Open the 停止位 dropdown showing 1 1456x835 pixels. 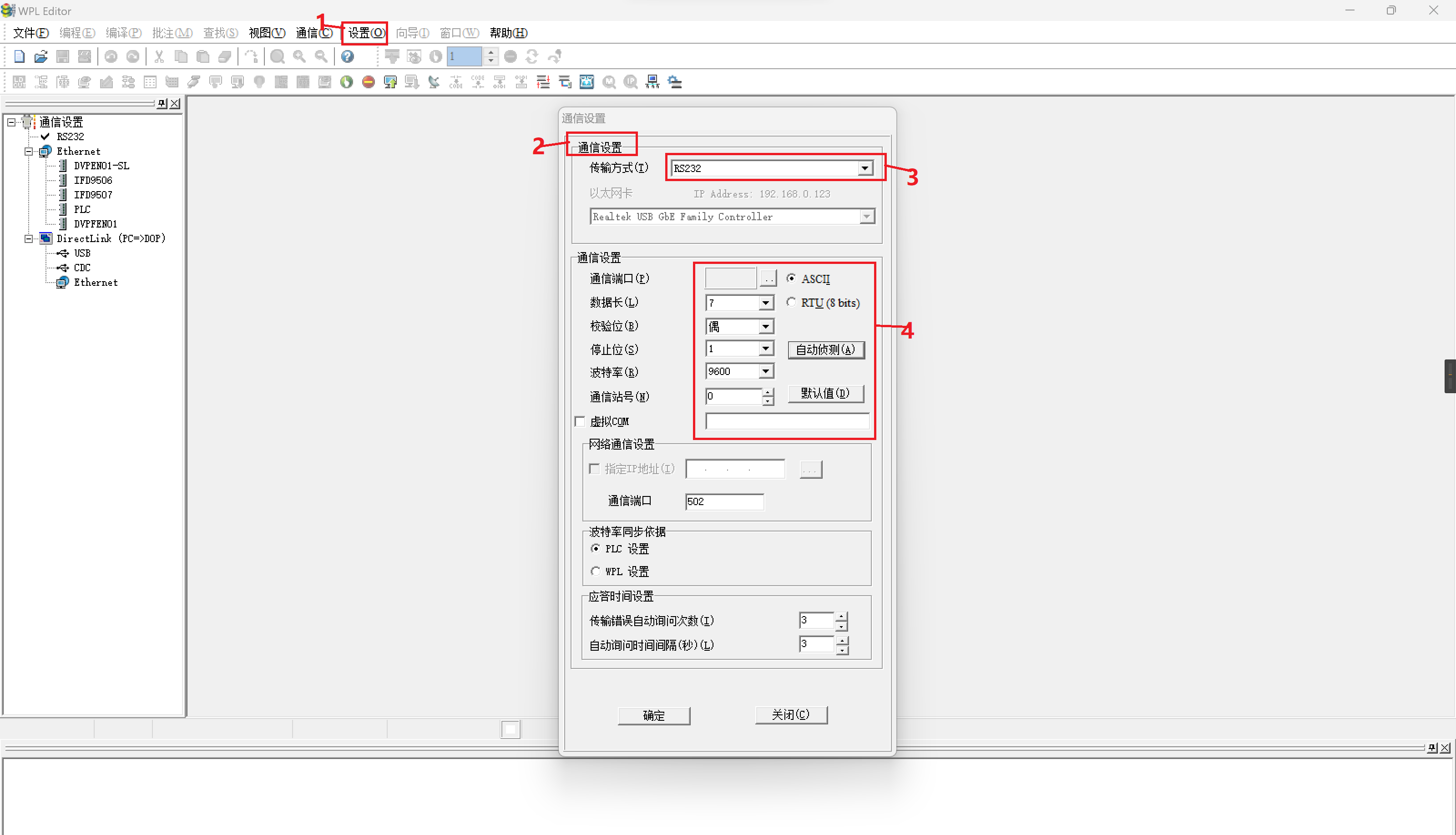tap(766, 349)
